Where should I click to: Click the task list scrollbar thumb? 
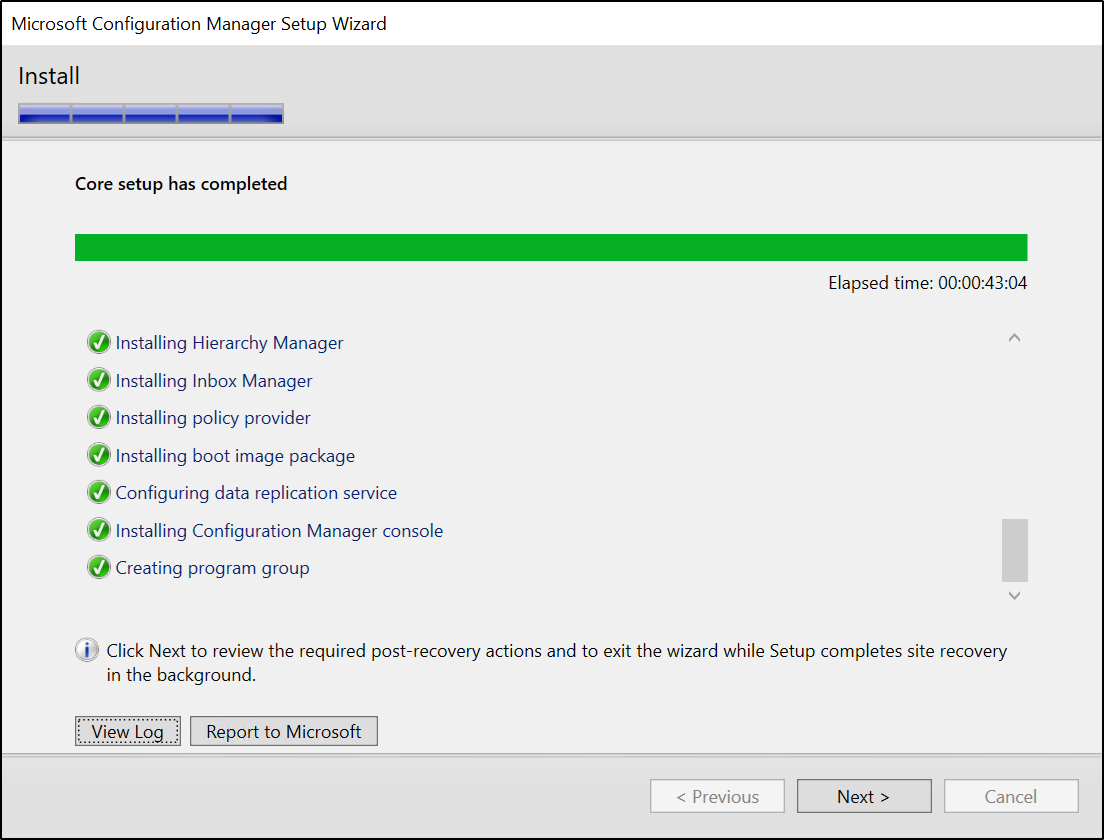tap(1015, 551)
